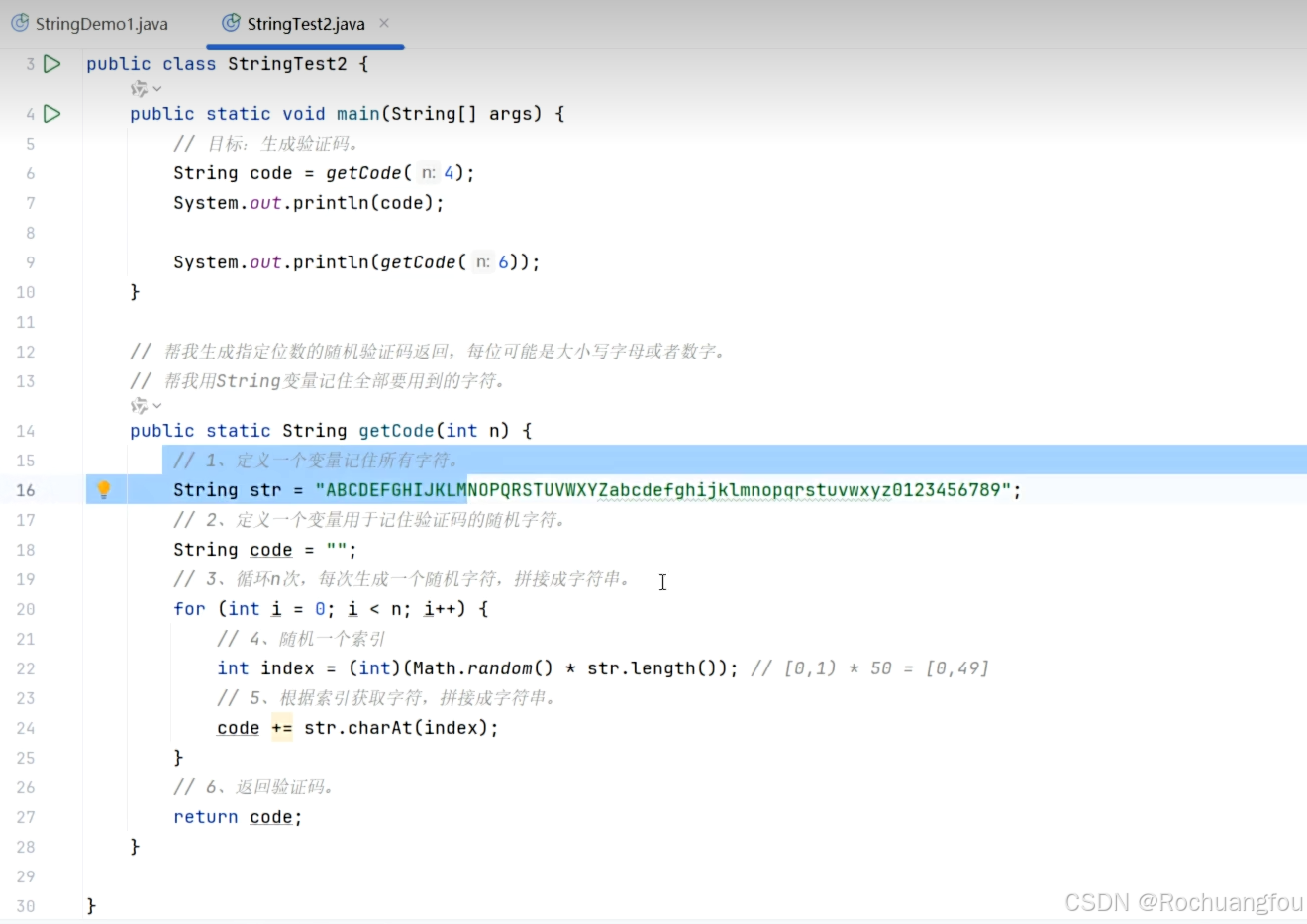
Task: Click line number 27 in gutter
Action: click(x=25, y=817)
